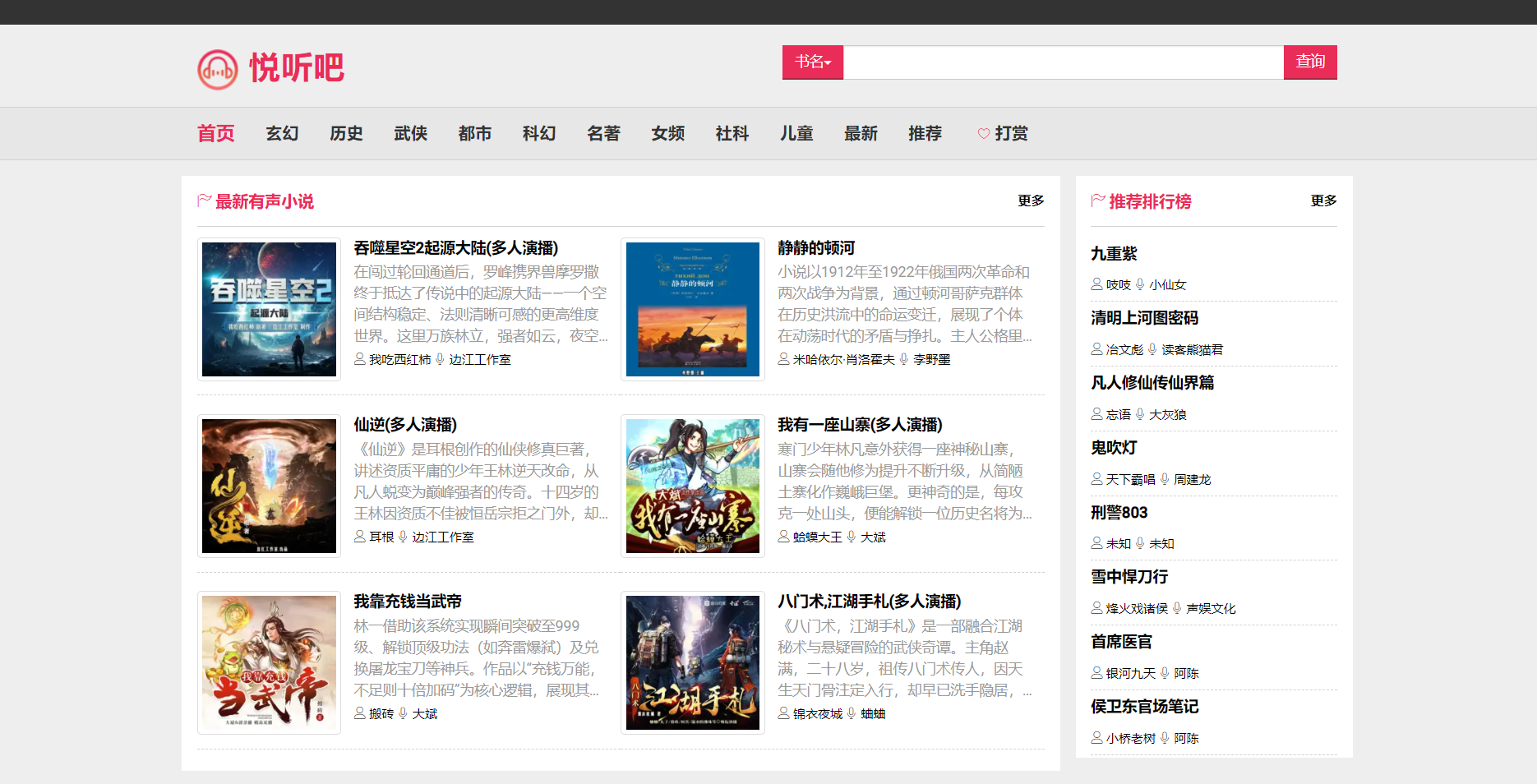Switch to the 武侠 category
Viewport: 1537px width, 784px height.
click(x=410, y=134)
